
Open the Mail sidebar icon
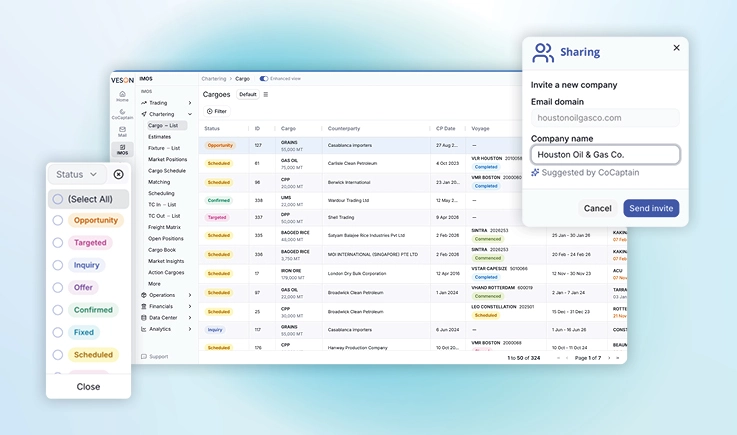tap(122, 132)
